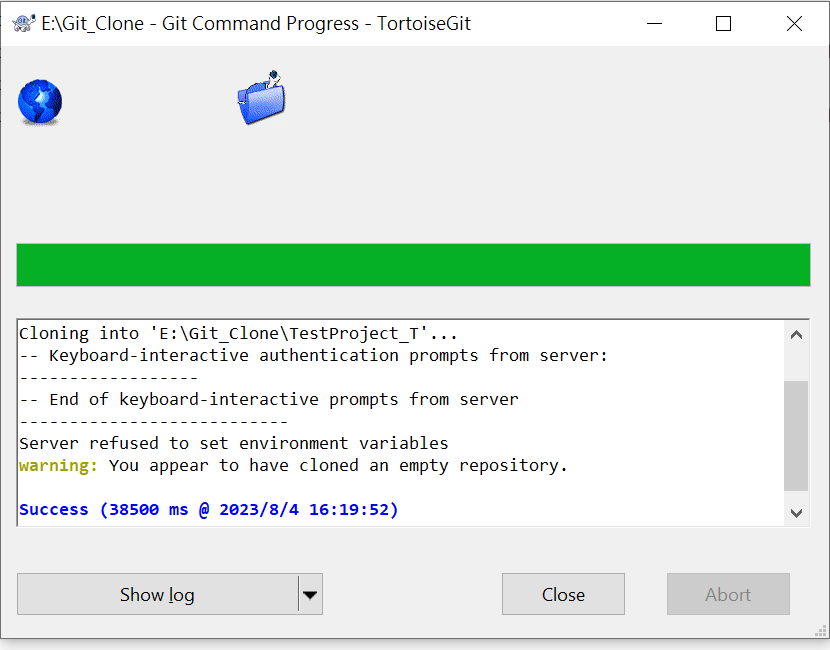Click the resize grip at window corner

coord(820,631)
